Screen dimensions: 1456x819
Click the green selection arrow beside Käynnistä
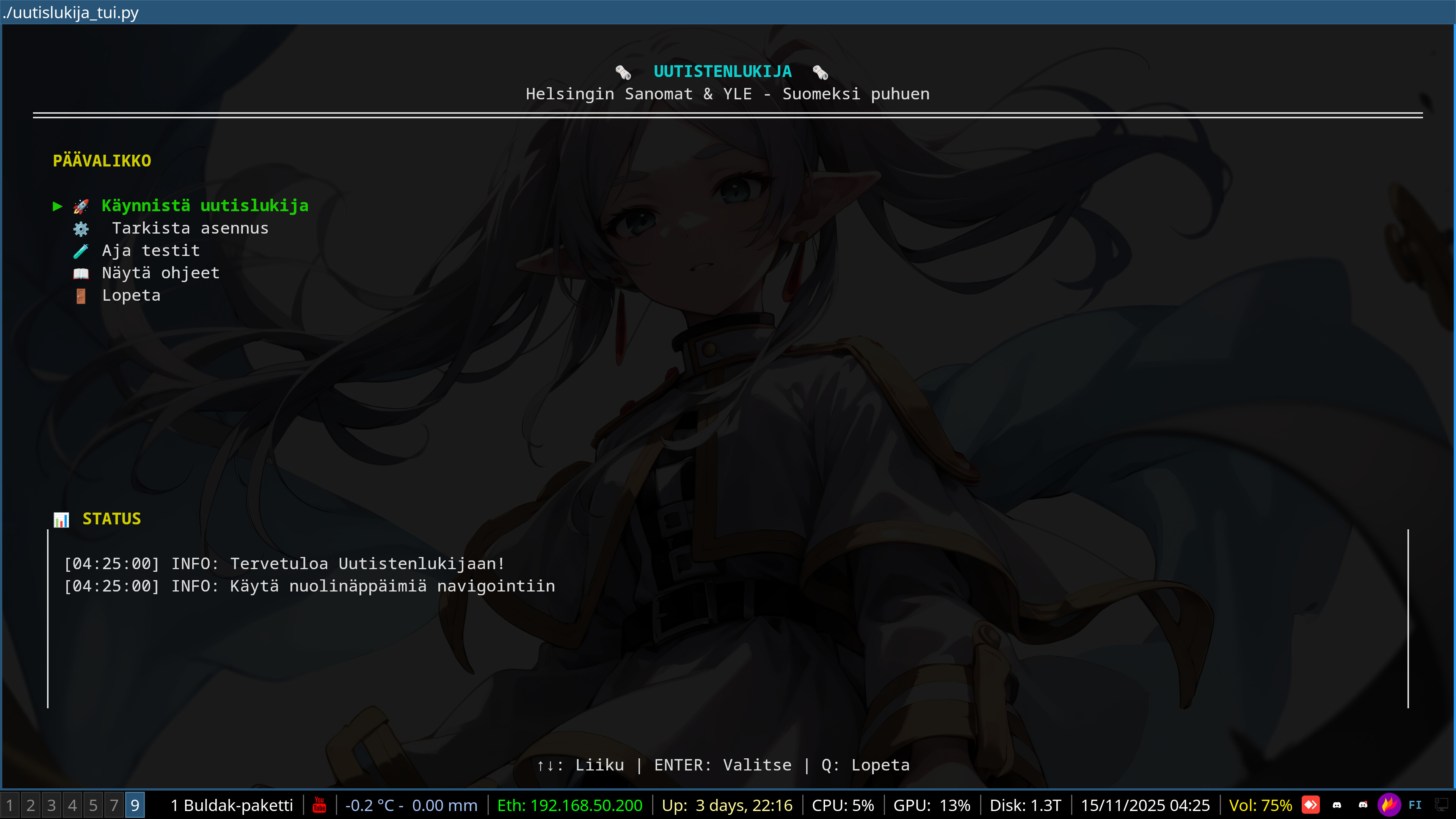pos(57,206)
